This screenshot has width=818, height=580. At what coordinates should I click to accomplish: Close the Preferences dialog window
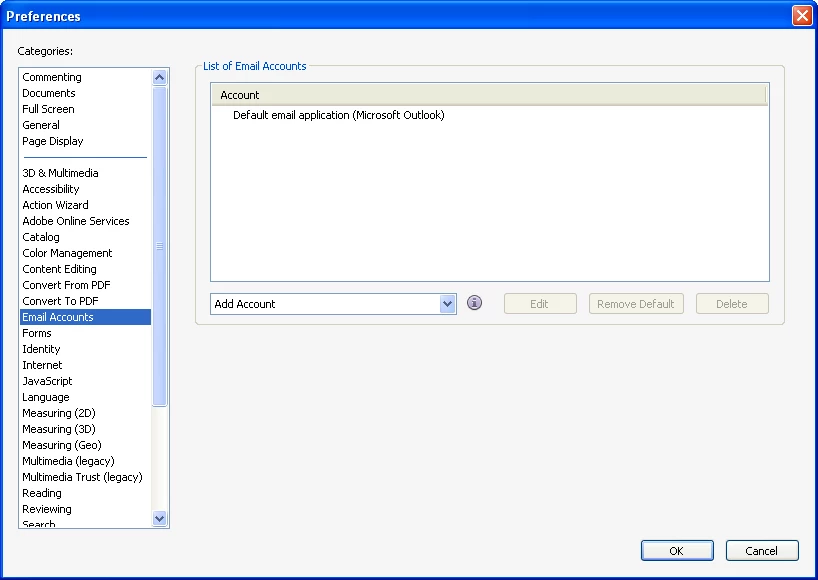coord(802,16)
